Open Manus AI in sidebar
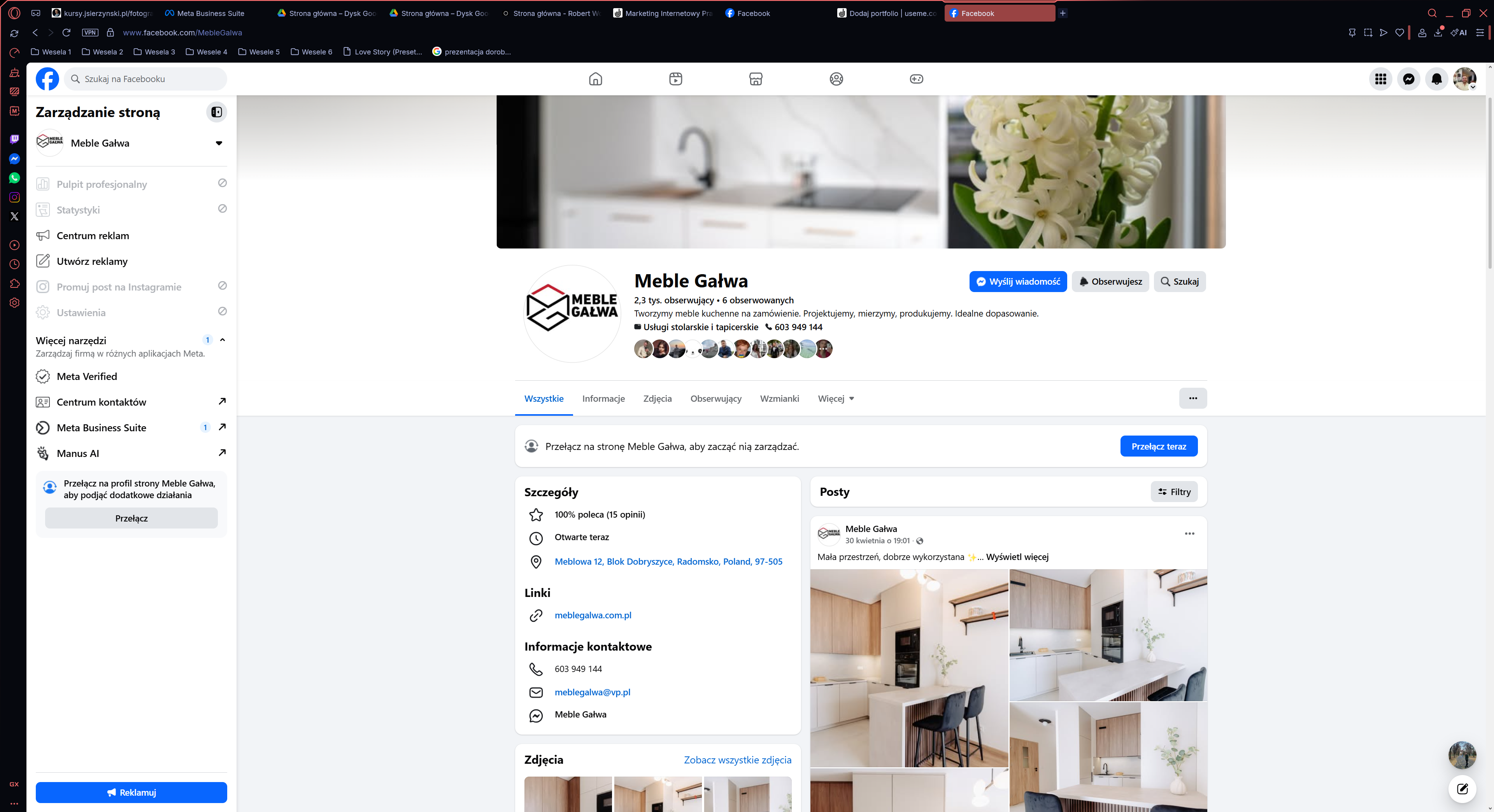 (132, 453)
